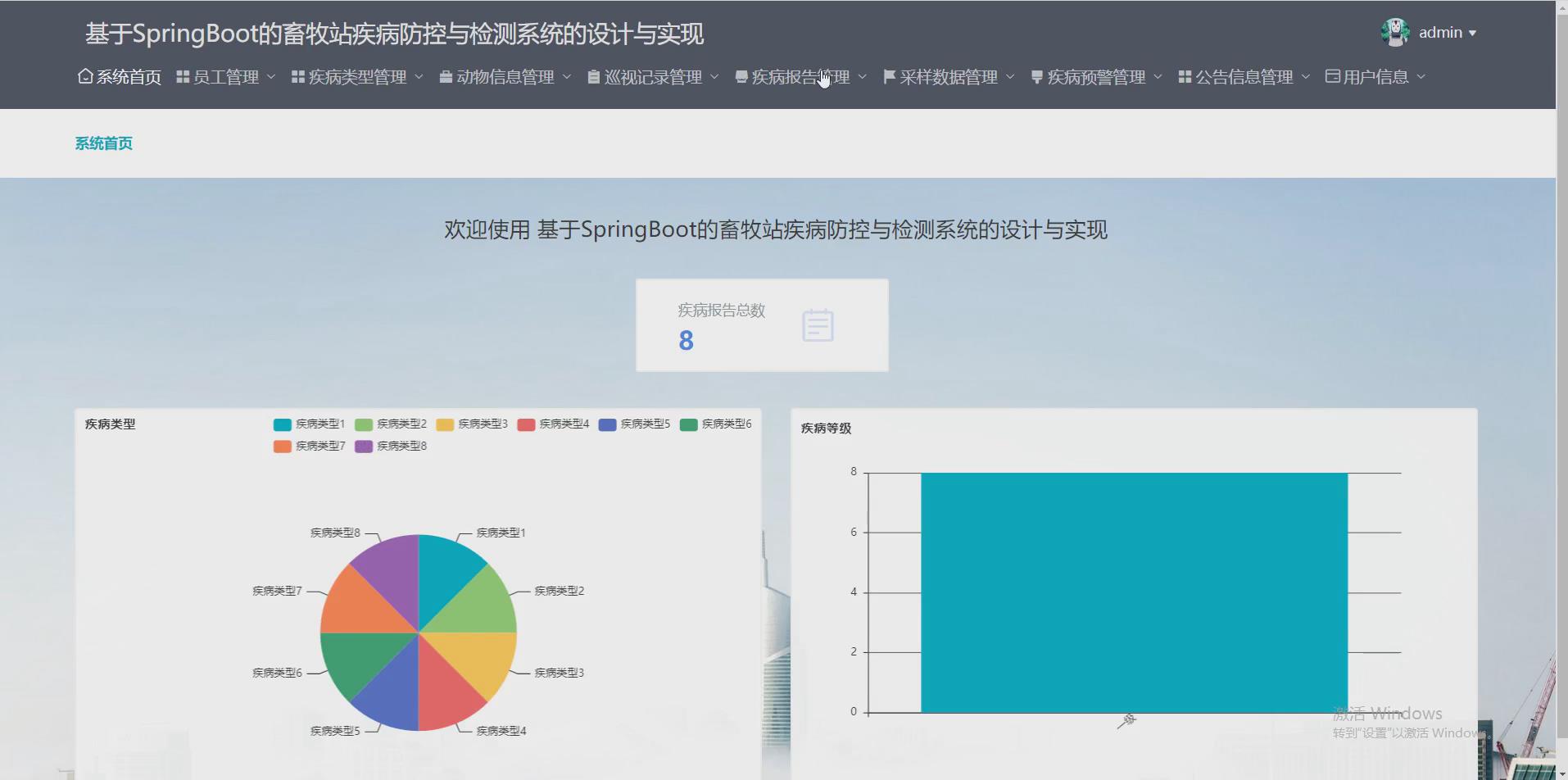Expand the 疾病预警管理 dropdown
Viewport: 1568px width, 780px height.
1158,76
